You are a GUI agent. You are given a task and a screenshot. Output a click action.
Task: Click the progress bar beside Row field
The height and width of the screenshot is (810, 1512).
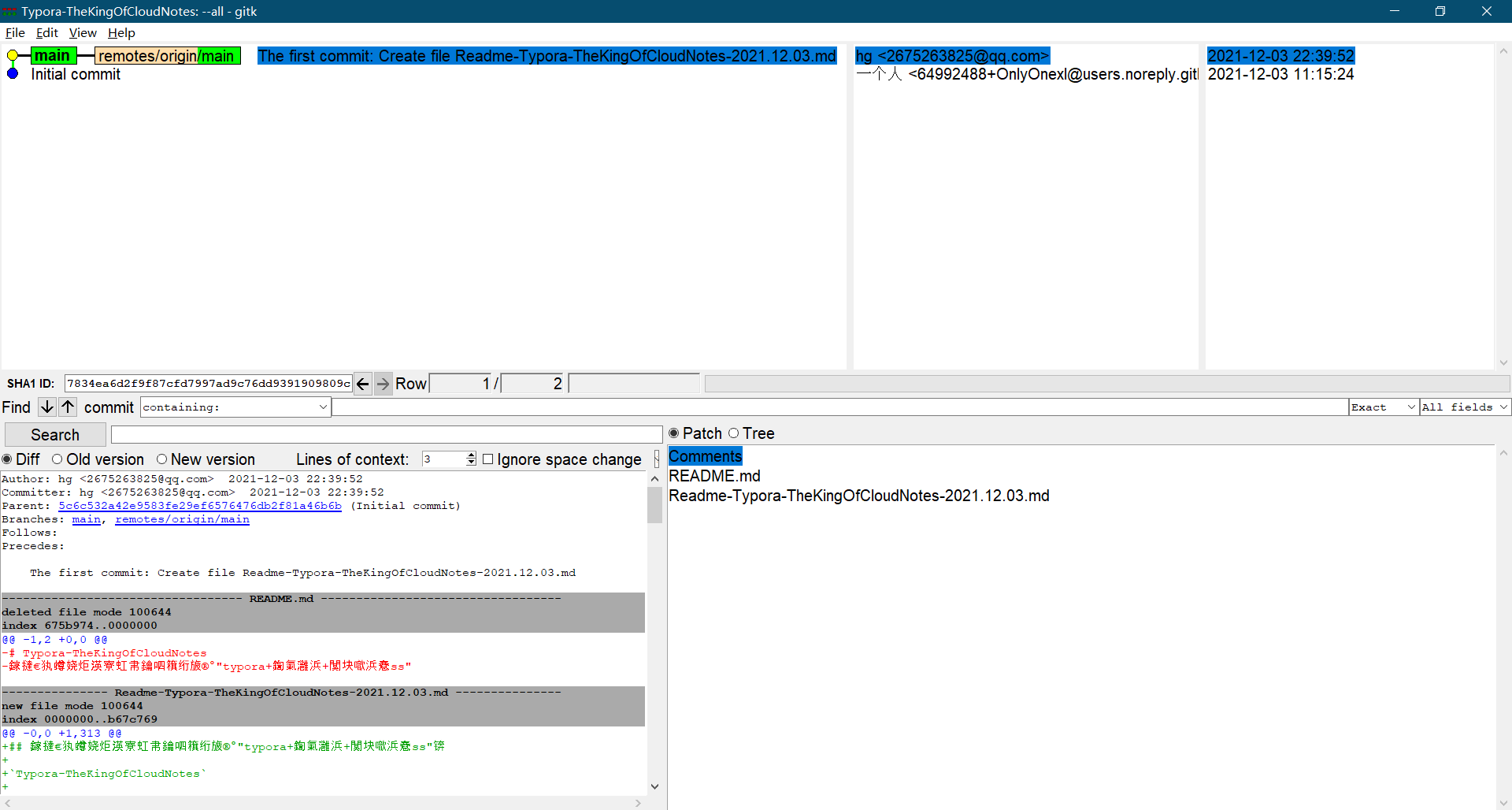point(1106,384)
